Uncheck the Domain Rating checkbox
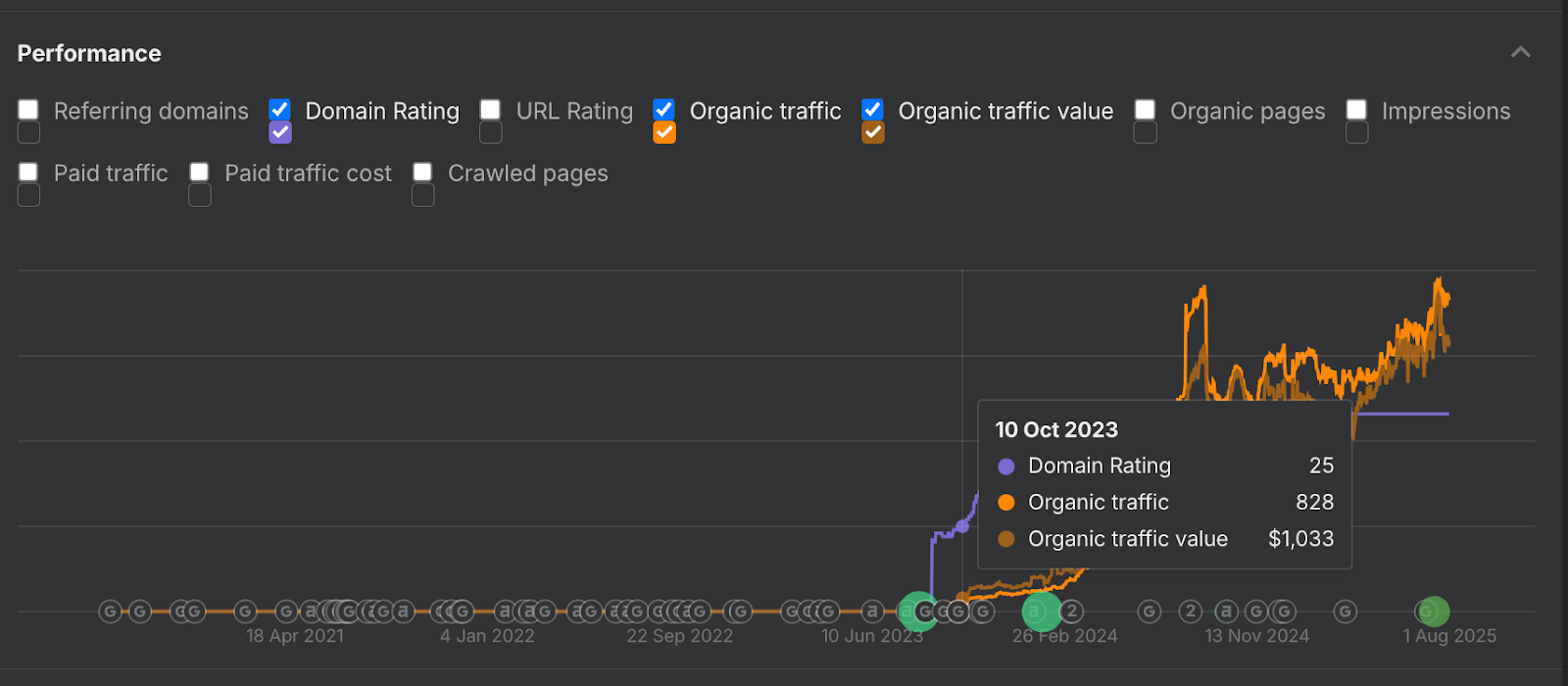This screenshot has height=686, width=1568. pos(280,110)
